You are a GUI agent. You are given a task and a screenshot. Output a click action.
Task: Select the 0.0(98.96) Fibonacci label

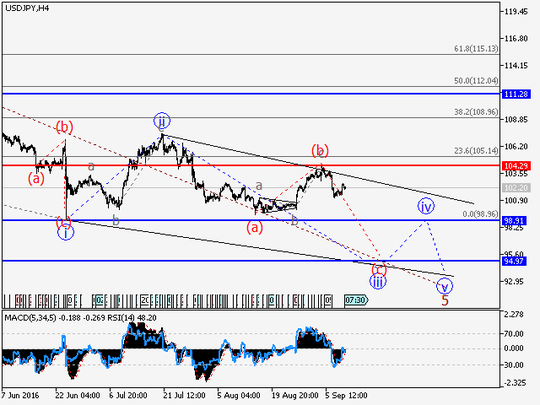click(x=480, y=214)
